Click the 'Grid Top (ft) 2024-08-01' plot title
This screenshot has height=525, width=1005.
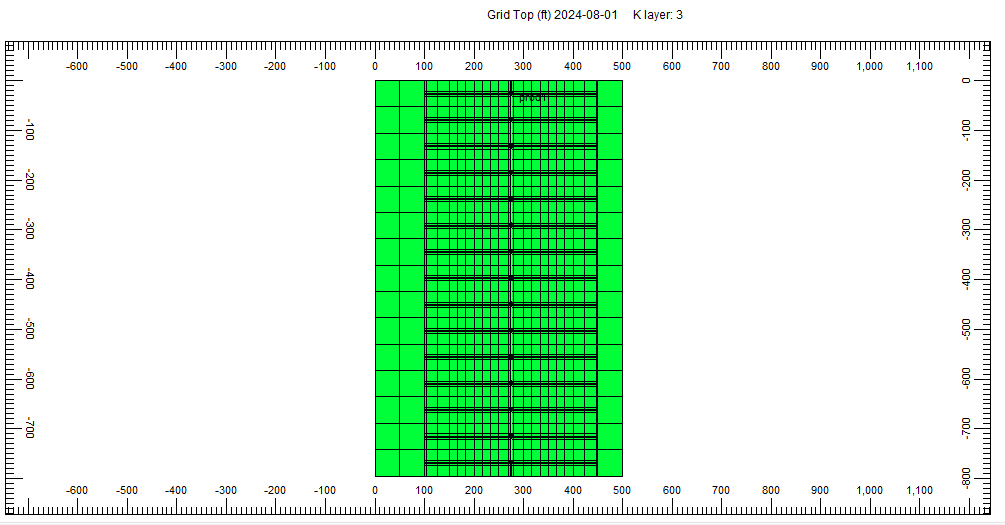(552, 15)
